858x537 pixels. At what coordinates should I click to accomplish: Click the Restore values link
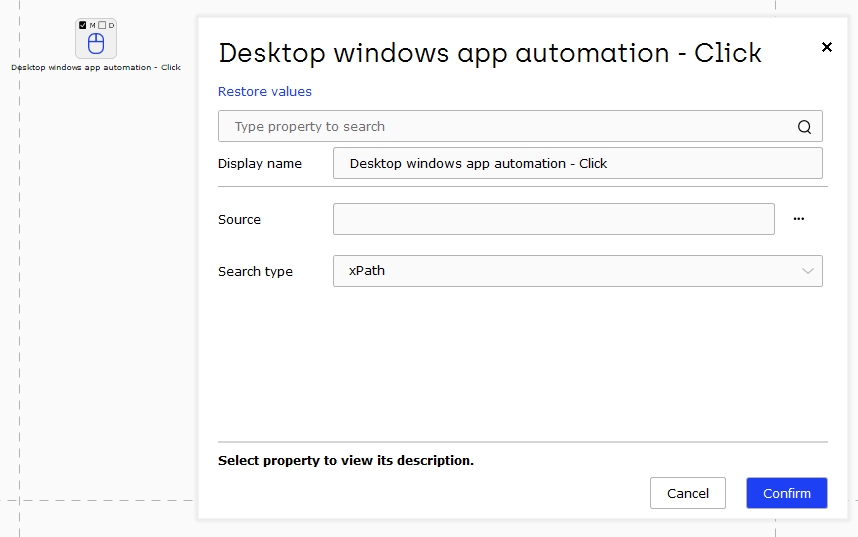265,91
